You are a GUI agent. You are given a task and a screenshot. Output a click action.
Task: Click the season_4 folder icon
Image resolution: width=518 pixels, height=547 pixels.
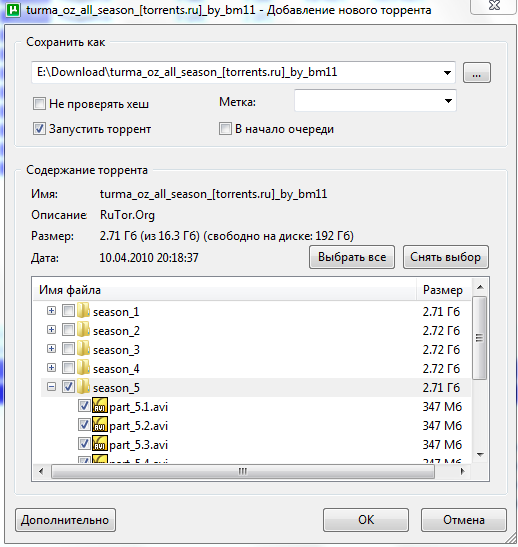click(83, 368)
